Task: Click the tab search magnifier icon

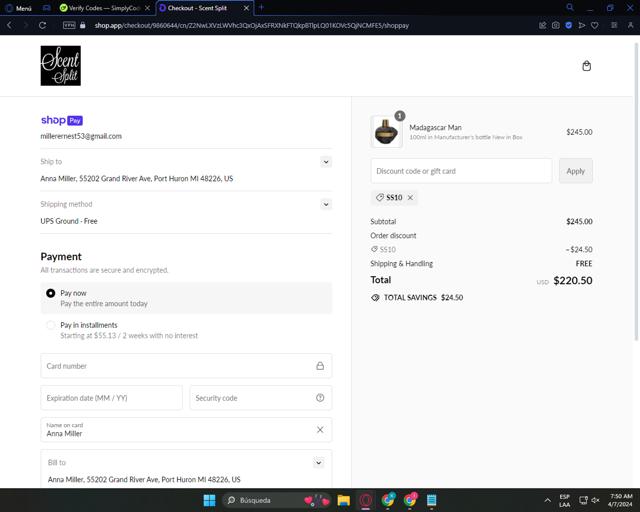Action: click(x=570, y=7)
